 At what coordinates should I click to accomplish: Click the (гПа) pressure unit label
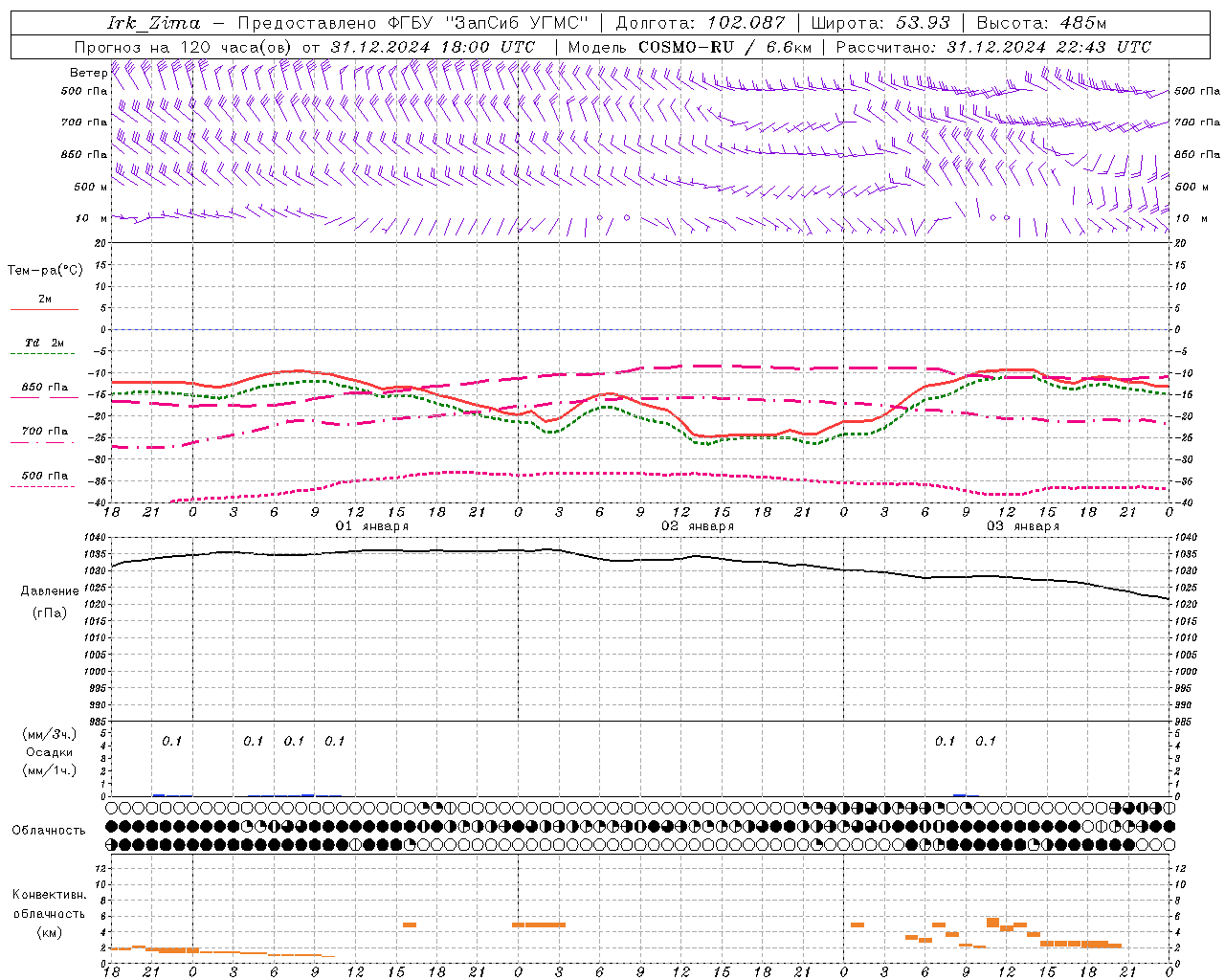pos(50,612)
